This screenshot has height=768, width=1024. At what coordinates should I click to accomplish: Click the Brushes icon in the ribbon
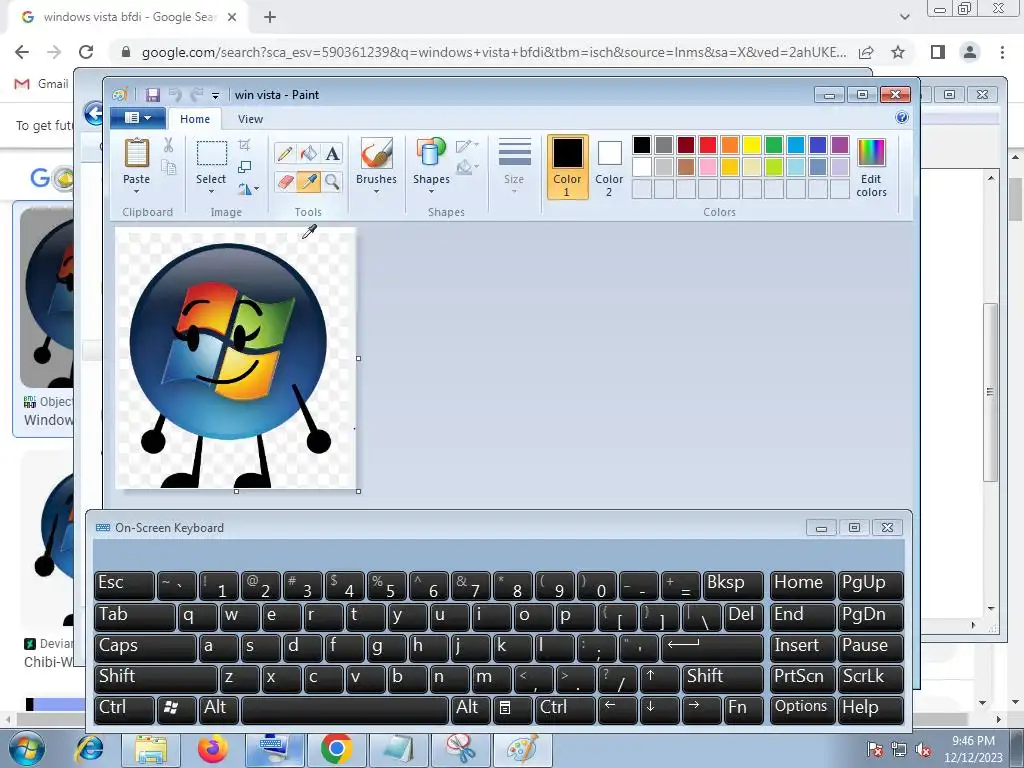pos(376,153)
